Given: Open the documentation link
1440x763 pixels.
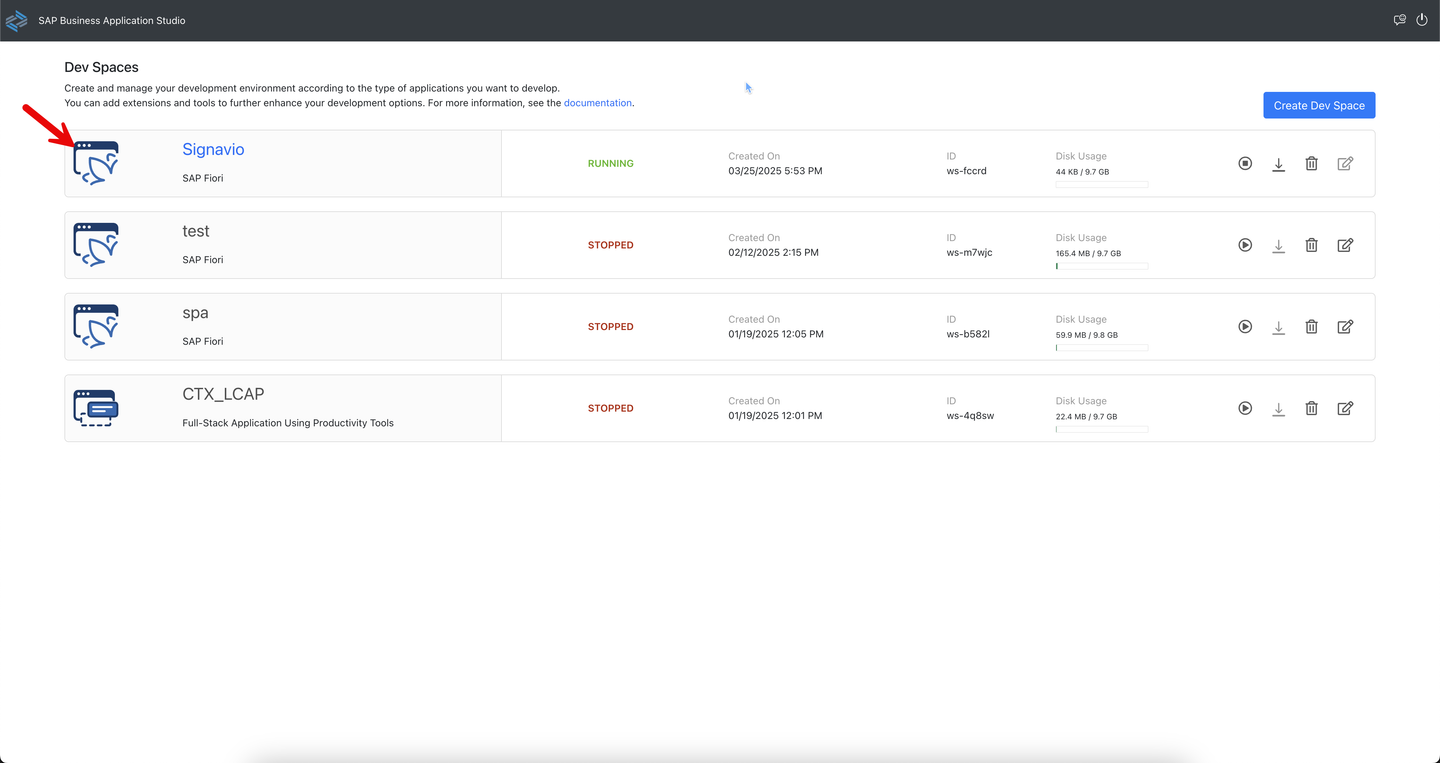Looking at the screenshot, I should [x=598, y=103].
